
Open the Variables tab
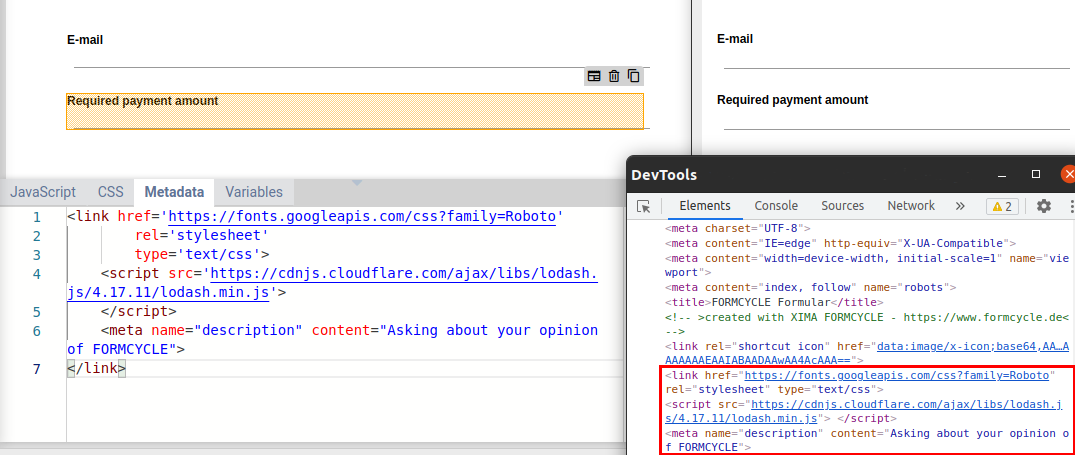(254, 192)
